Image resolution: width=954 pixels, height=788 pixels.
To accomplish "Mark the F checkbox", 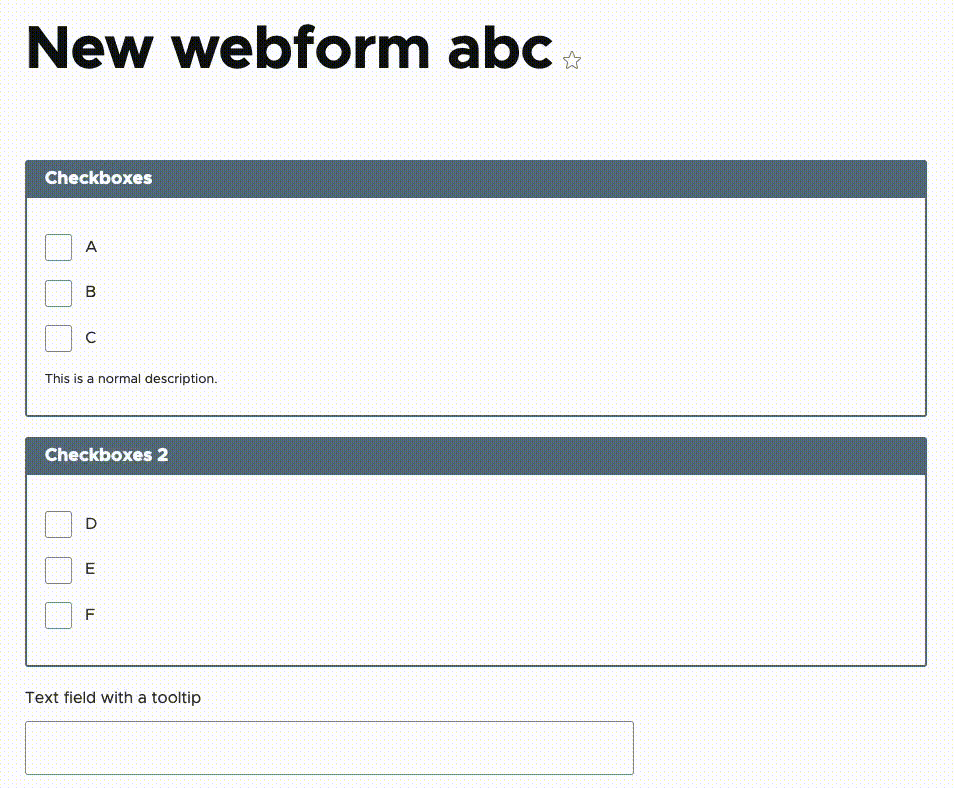I will 58,615.
